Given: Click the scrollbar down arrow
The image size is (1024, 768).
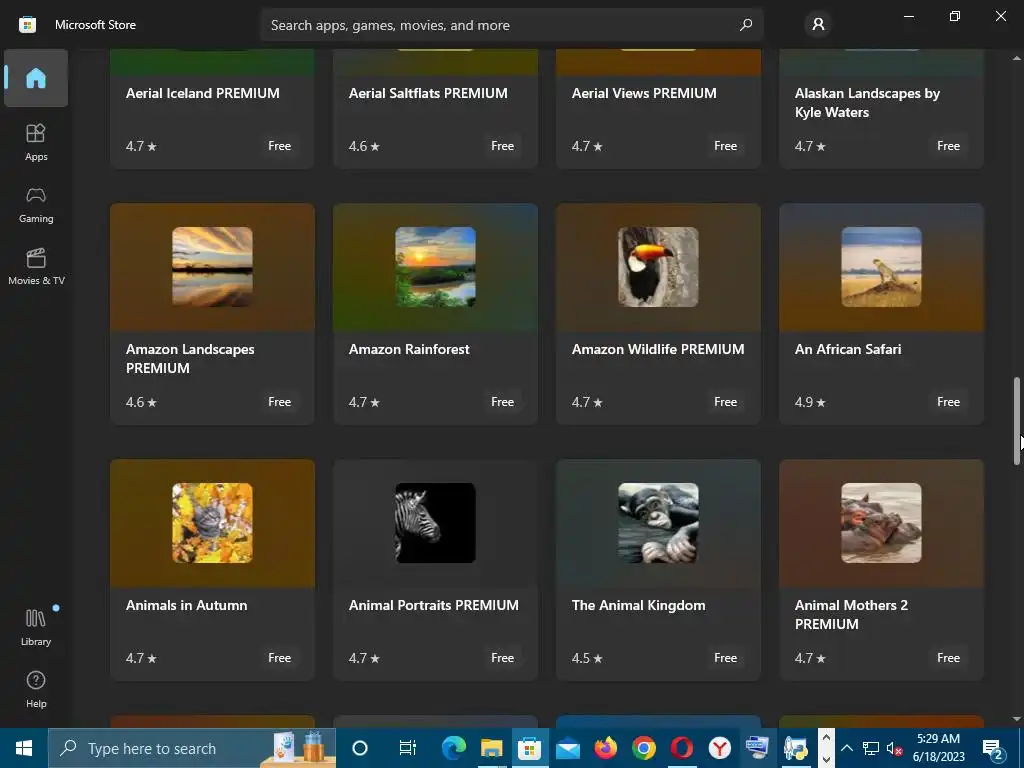Looking at the screenshot, I should [x=1017, y=719].
